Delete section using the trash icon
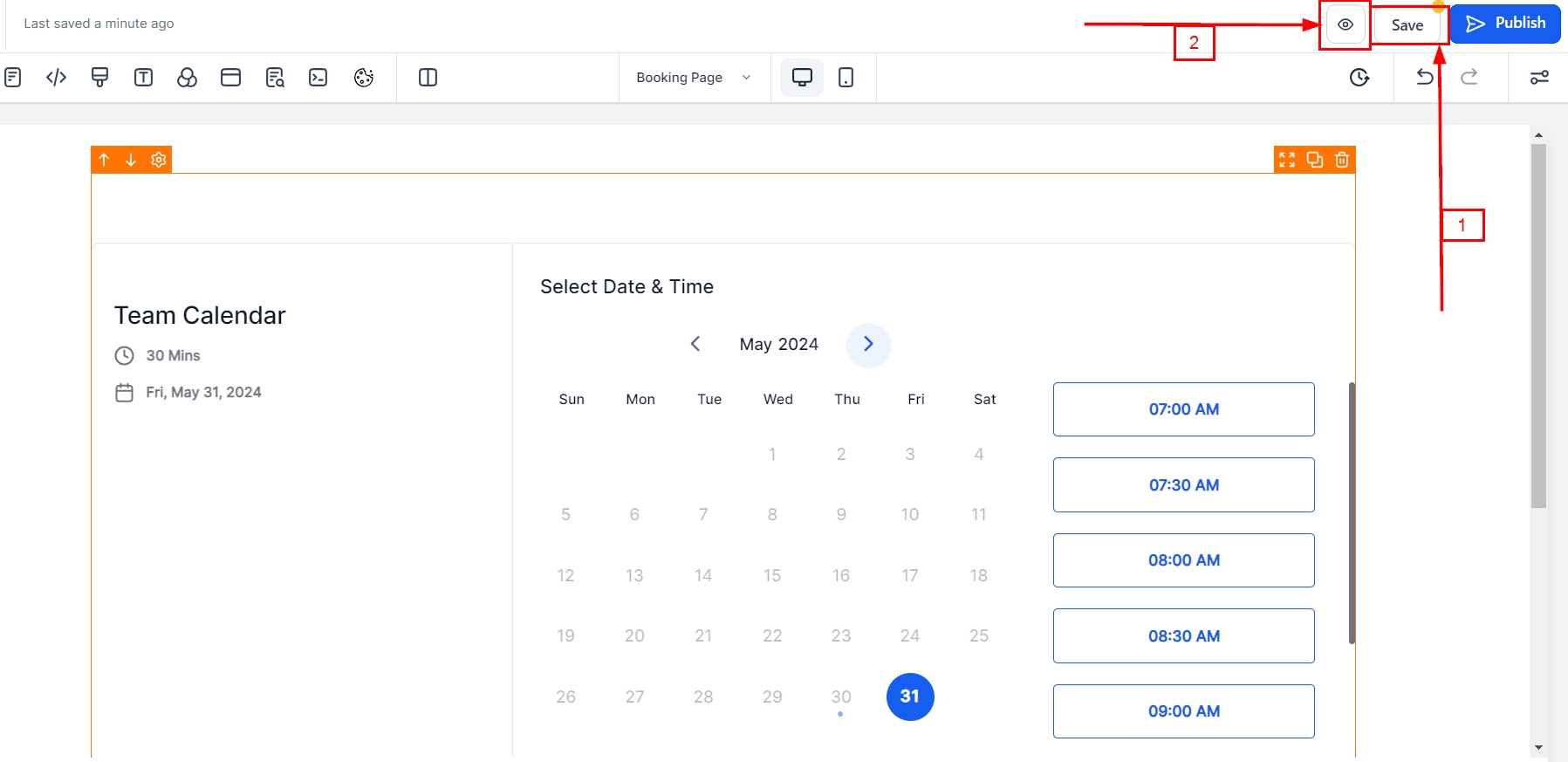 click(1342, 160)
